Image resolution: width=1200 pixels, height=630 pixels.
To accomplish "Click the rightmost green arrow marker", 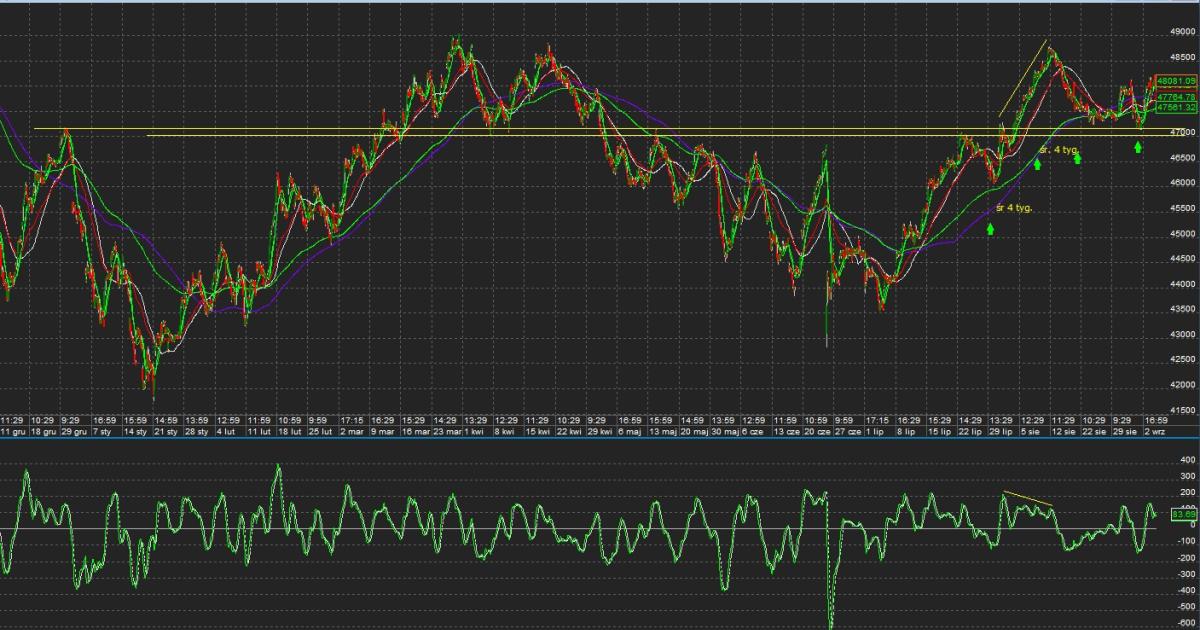I will [1138, 148].
